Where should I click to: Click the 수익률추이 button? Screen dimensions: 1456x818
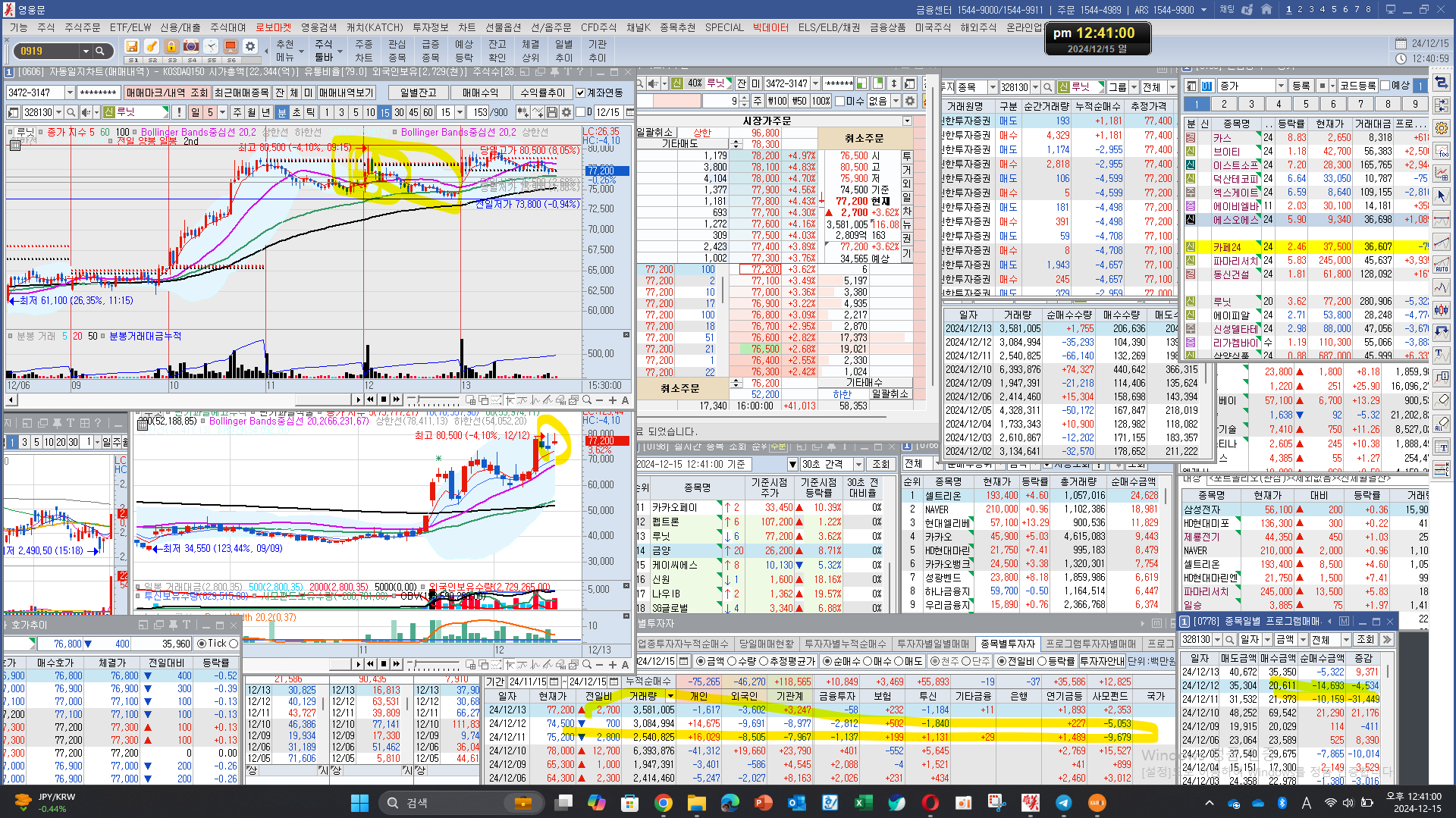(x=543, y=92)
